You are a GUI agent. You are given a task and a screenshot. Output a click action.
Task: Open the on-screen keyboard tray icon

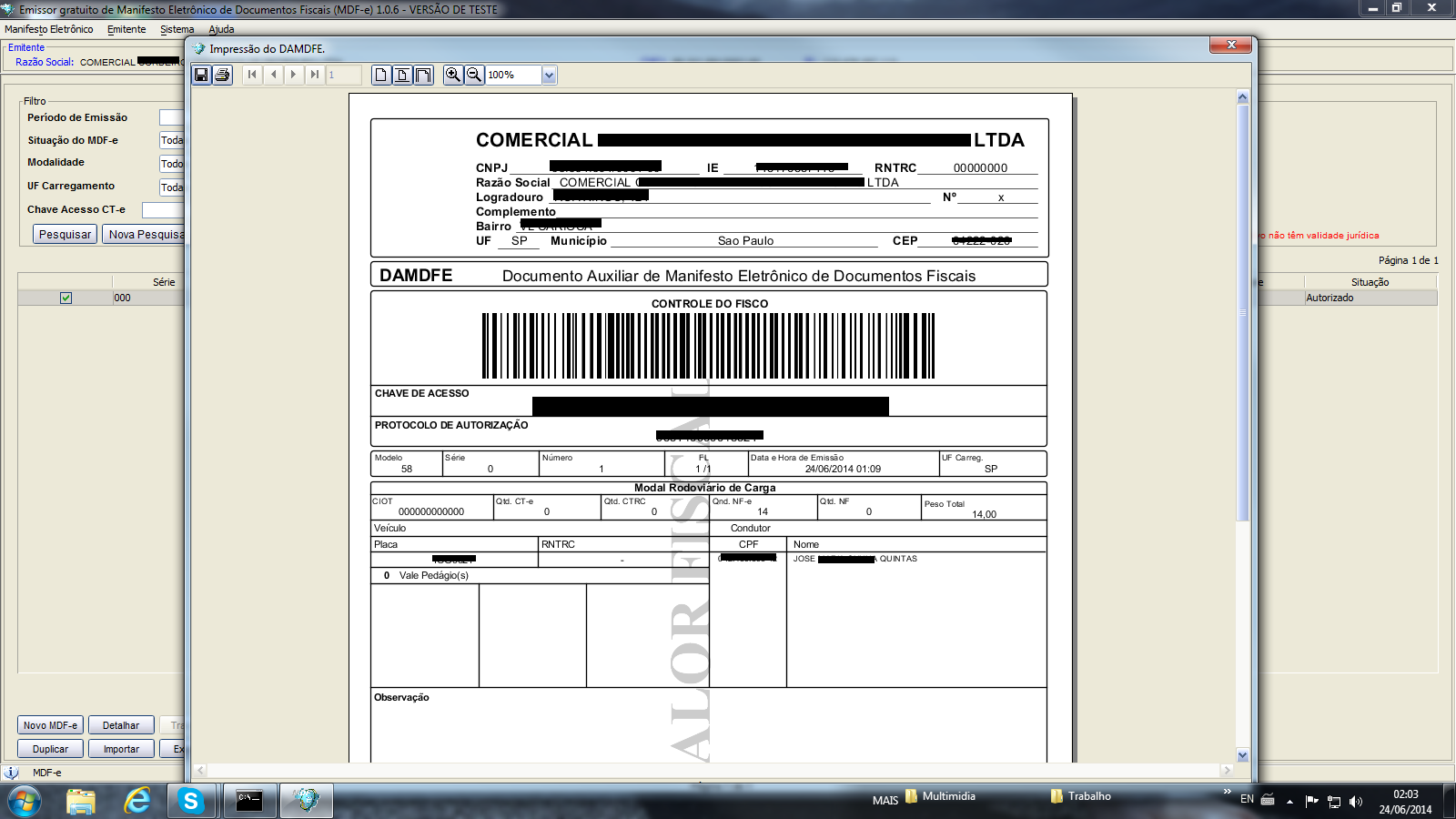pyautogui.click(x=1267, y=800)
